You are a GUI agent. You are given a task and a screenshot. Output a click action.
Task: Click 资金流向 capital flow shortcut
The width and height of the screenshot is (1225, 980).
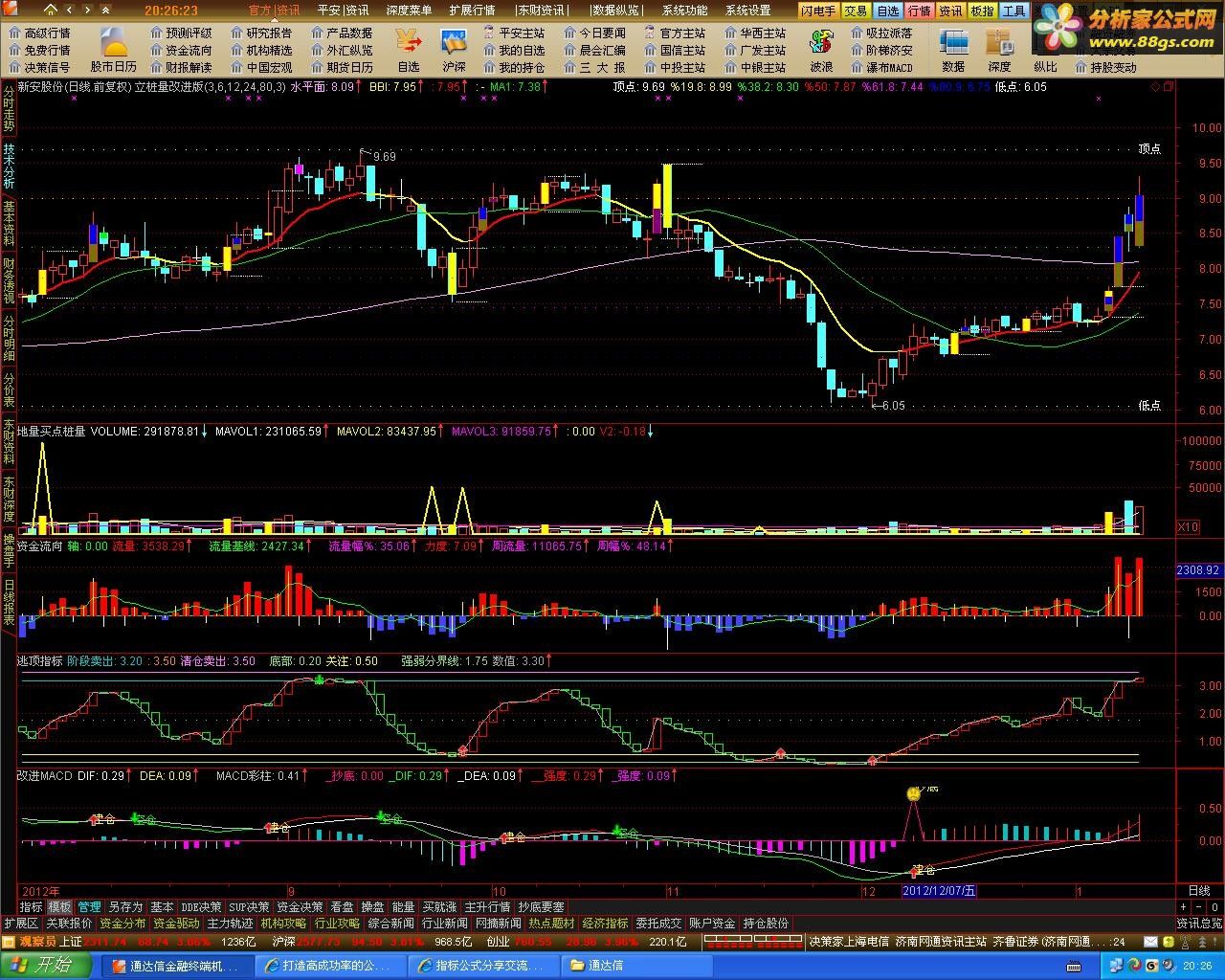181,50
